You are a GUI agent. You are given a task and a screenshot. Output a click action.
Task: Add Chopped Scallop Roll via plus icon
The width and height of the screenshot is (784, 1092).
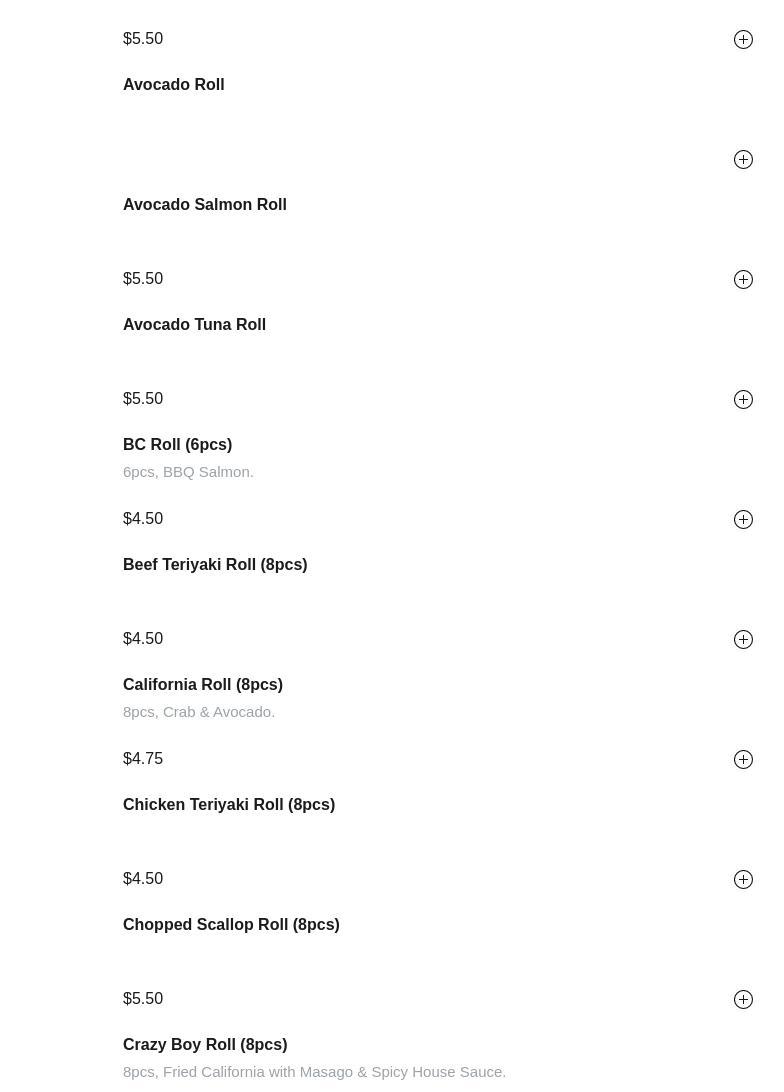coord(743,999)
